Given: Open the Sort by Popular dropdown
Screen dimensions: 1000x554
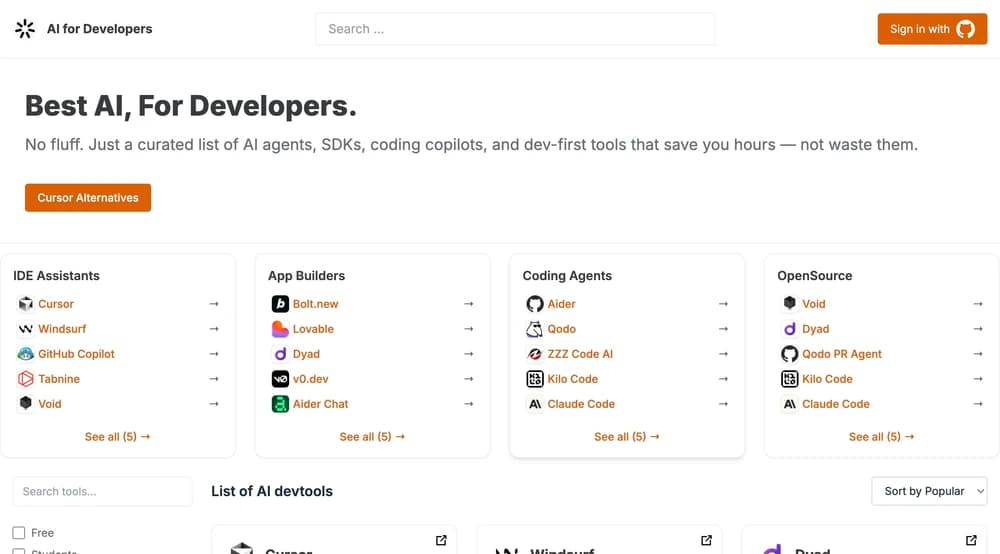Looking at the screenshot, I should pos(929,491).
